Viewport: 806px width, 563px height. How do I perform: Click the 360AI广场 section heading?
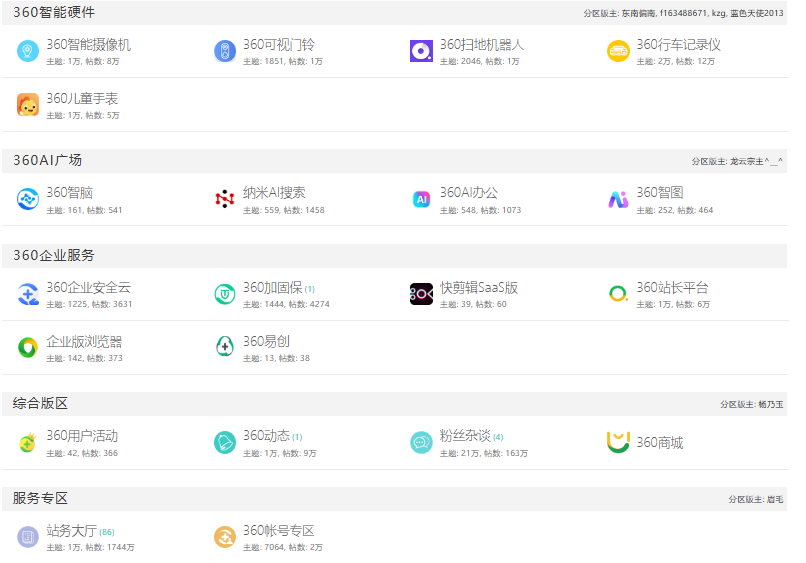(x=47, y=161)
